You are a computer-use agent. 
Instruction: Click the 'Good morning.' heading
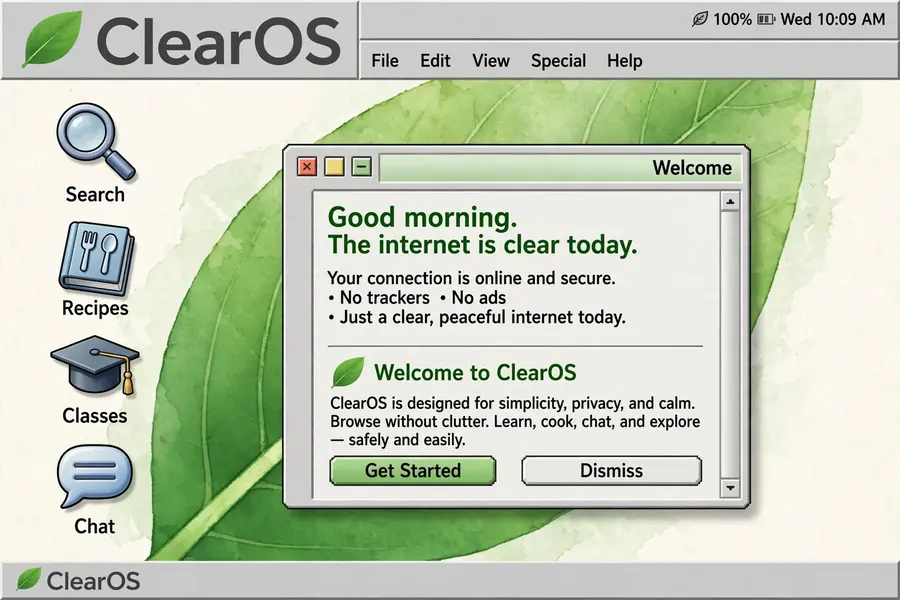[x=422, y=218]
